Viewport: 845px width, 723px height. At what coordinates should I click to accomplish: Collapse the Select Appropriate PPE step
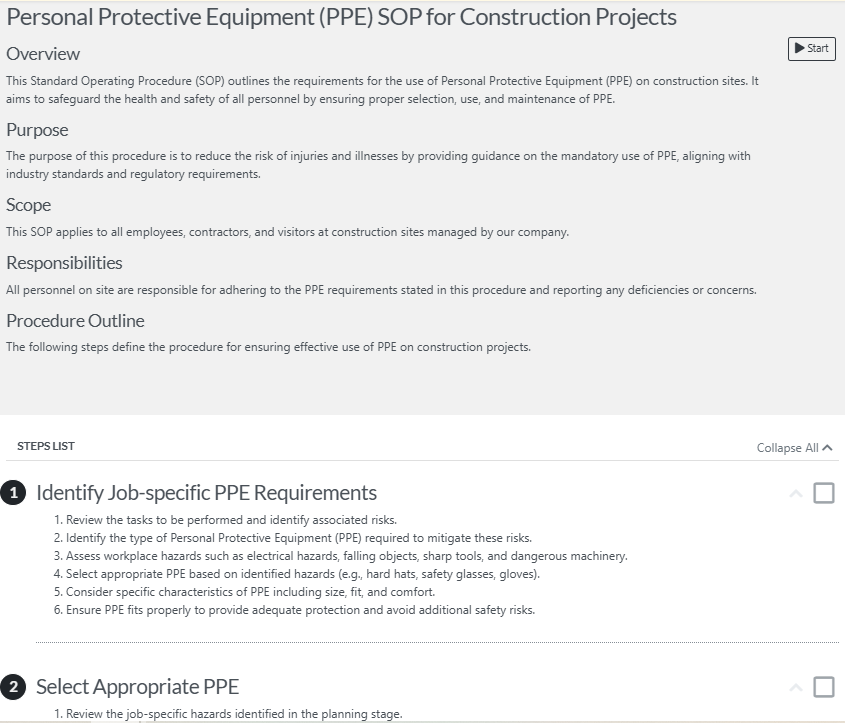pos(794,686)
